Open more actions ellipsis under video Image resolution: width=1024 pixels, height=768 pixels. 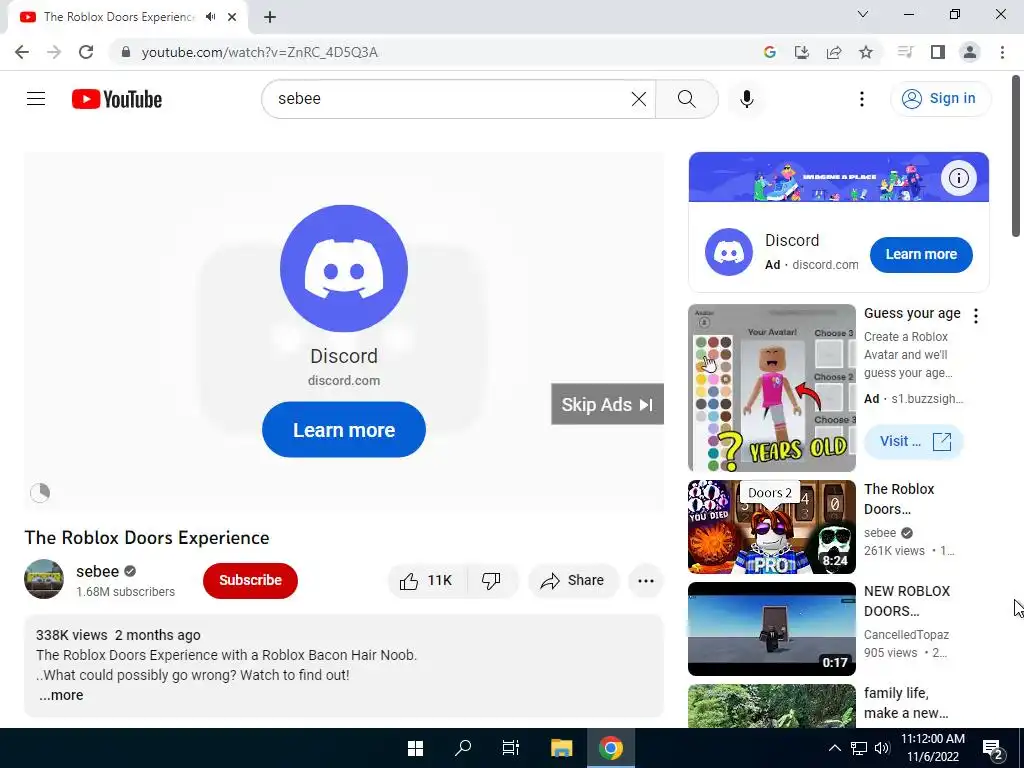click(646, 581)
